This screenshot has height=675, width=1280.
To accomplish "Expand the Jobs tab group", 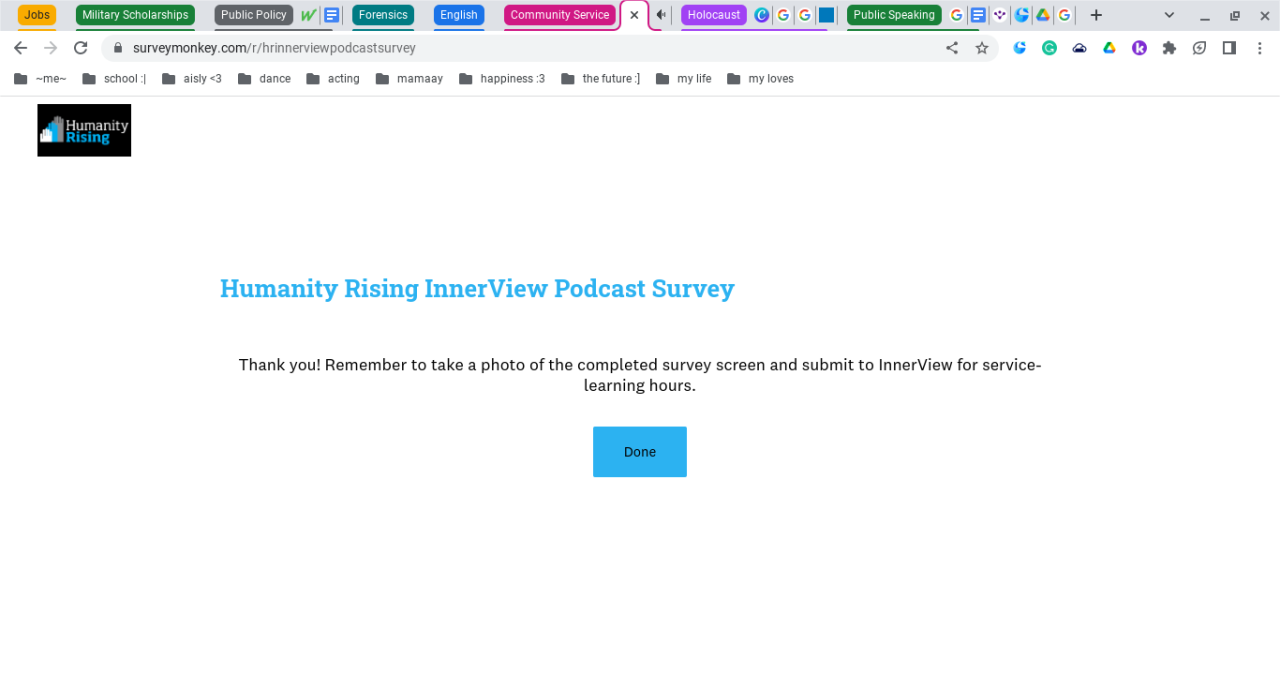I will [x=37, y=15].
